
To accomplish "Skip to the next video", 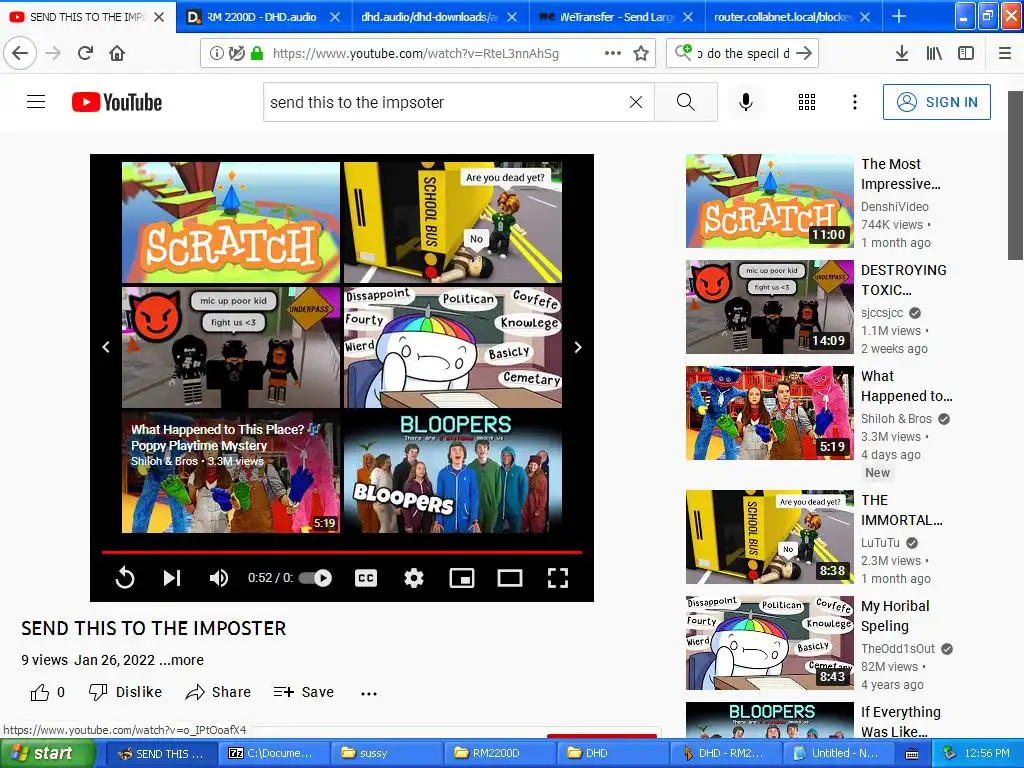I will tap(172, 578).
